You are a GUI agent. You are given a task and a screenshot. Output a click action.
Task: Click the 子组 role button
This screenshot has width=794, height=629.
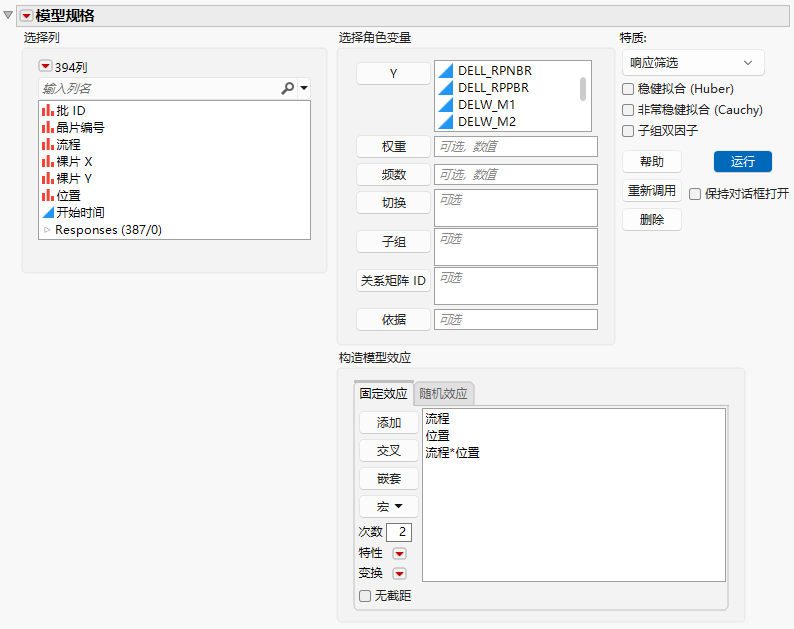point(393,242)
